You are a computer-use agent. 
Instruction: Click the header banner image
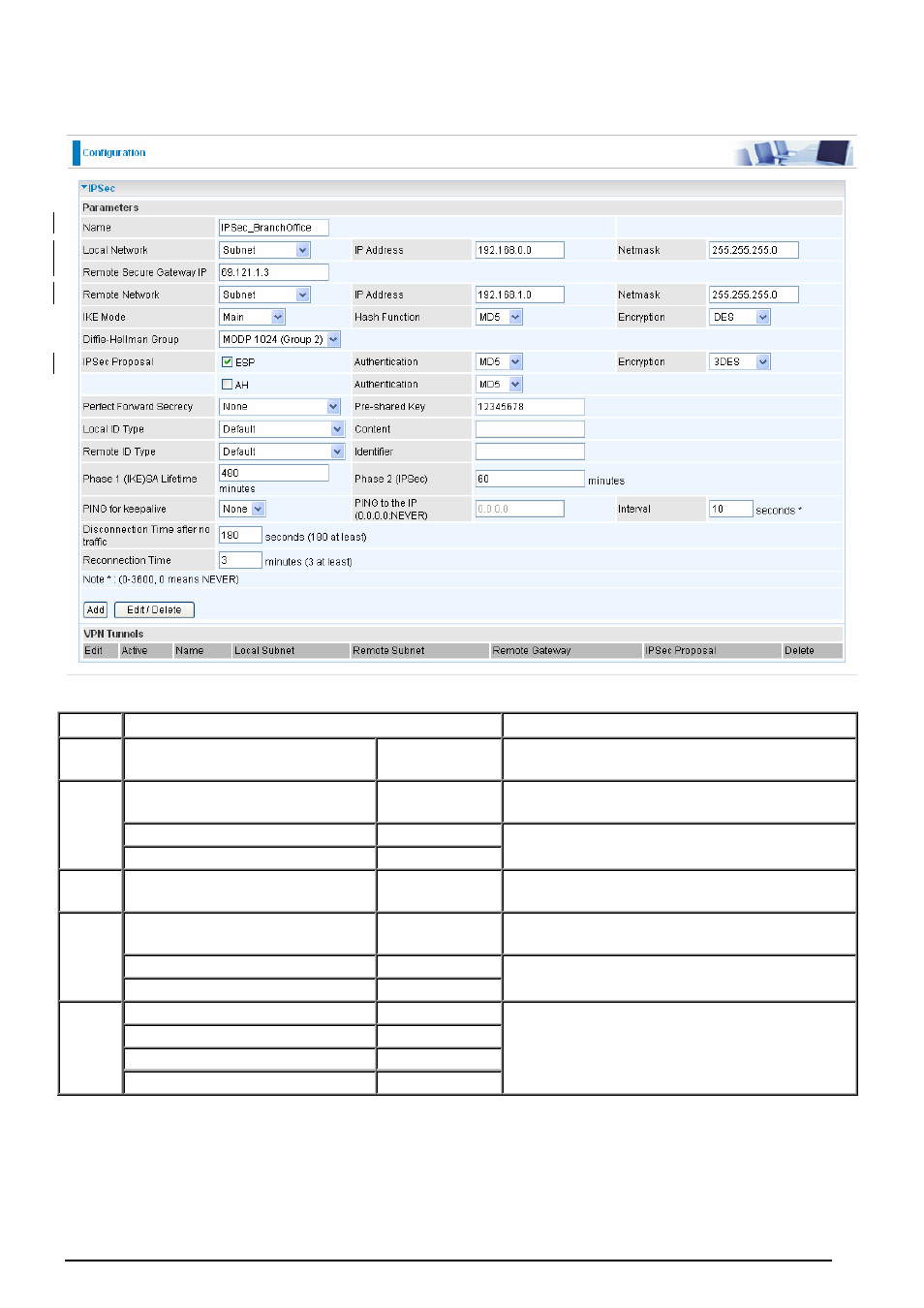[x=793, y=153]
